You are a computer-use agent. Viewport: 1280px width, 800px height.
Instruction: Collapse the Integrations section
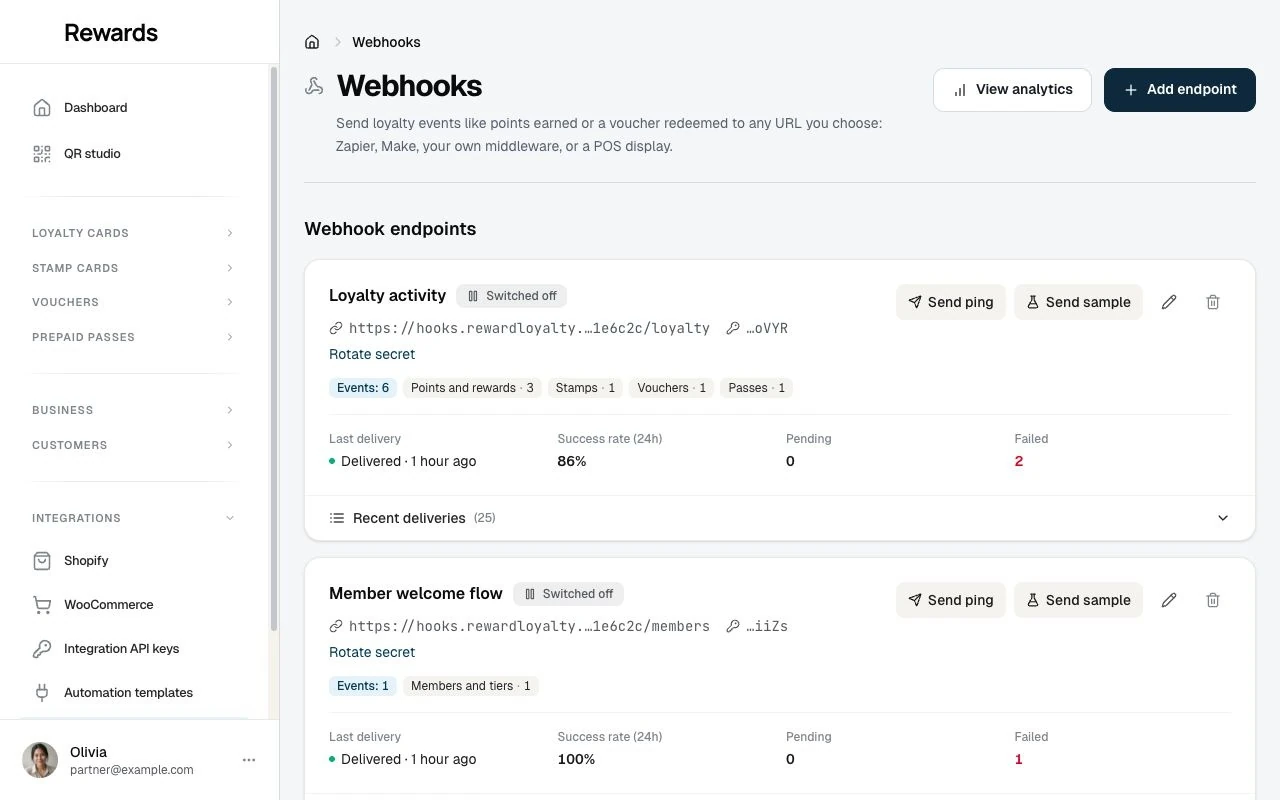point(135,518)
